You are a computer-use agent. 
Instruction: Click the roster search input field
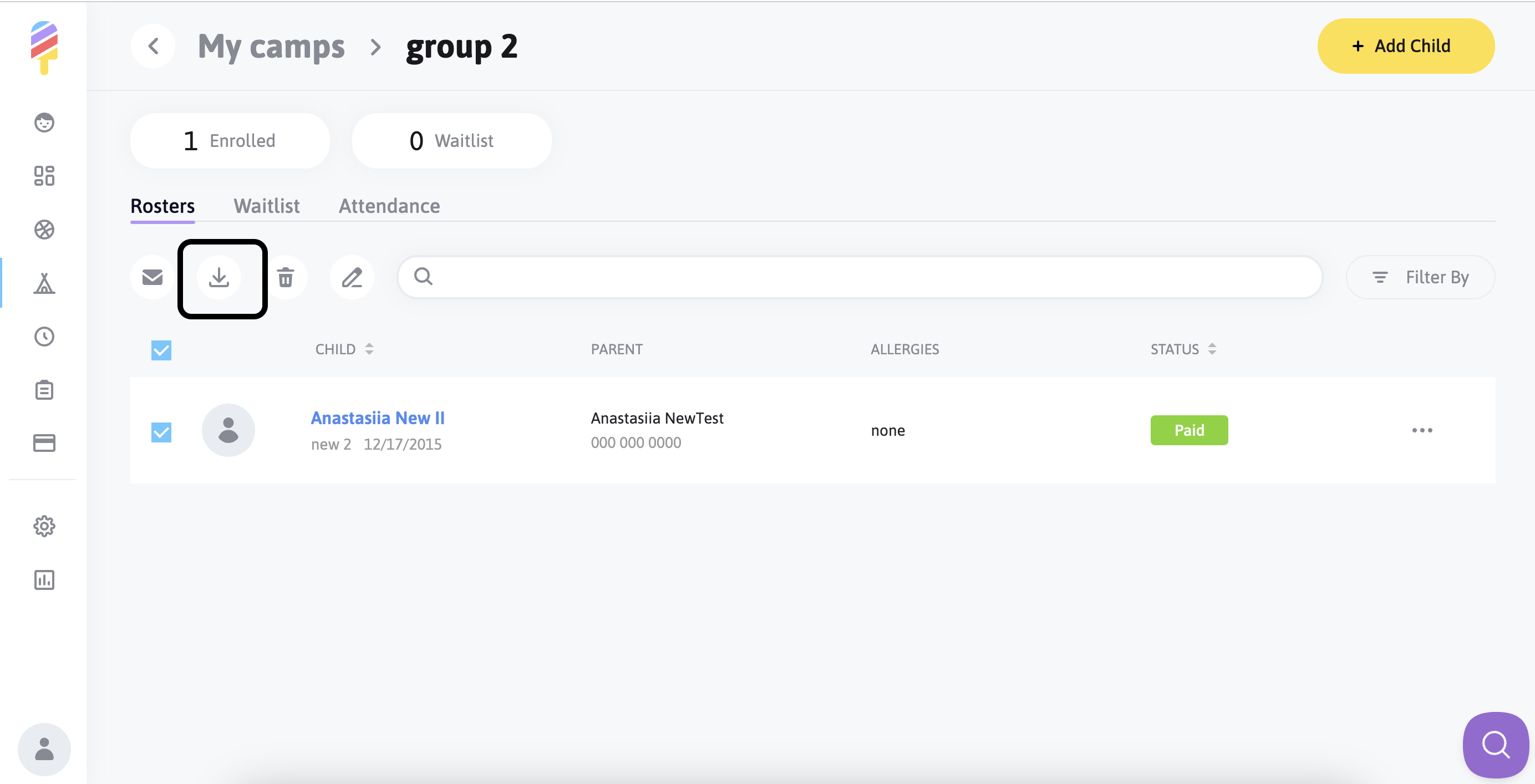[870, 277]
